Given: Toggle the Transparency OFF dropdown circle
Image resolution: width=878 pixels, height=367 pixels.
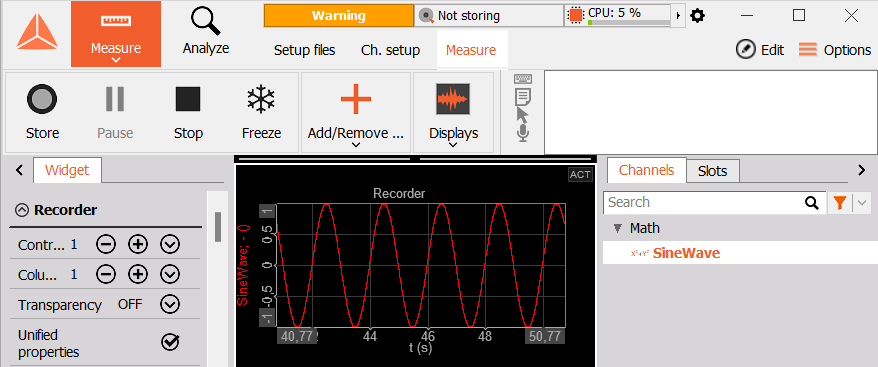Looking at the screenshot, I should (x=170, y=305).
